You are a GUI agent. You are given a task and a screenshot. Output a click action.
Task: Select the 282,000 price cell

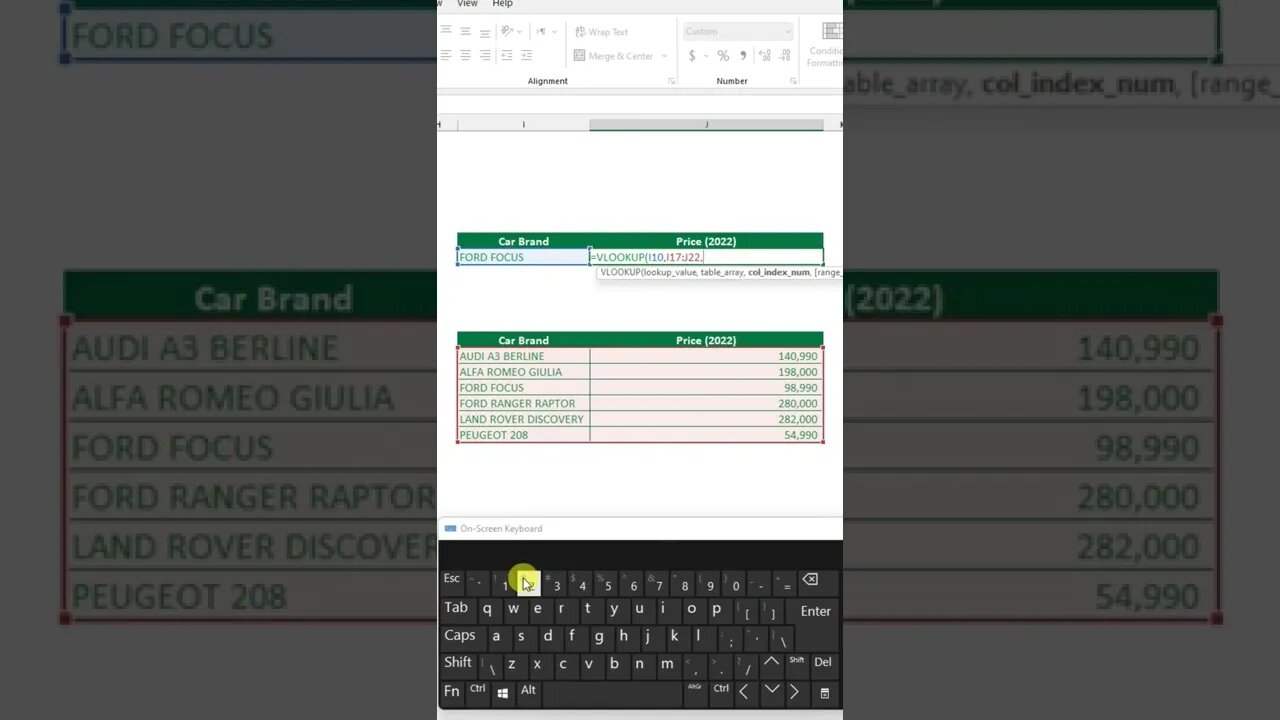(x=707, y=419)
